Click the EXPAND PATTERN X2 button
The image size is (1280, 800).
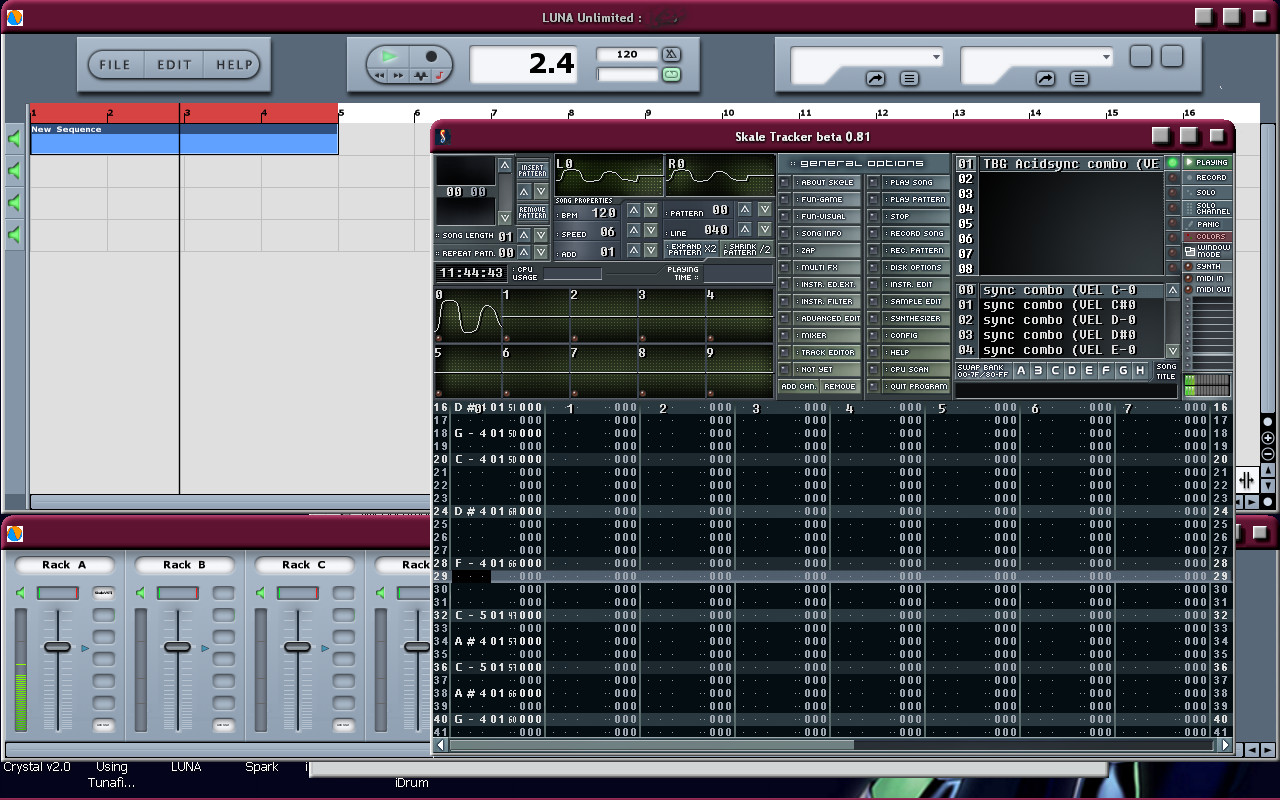[x=692, y=249]
